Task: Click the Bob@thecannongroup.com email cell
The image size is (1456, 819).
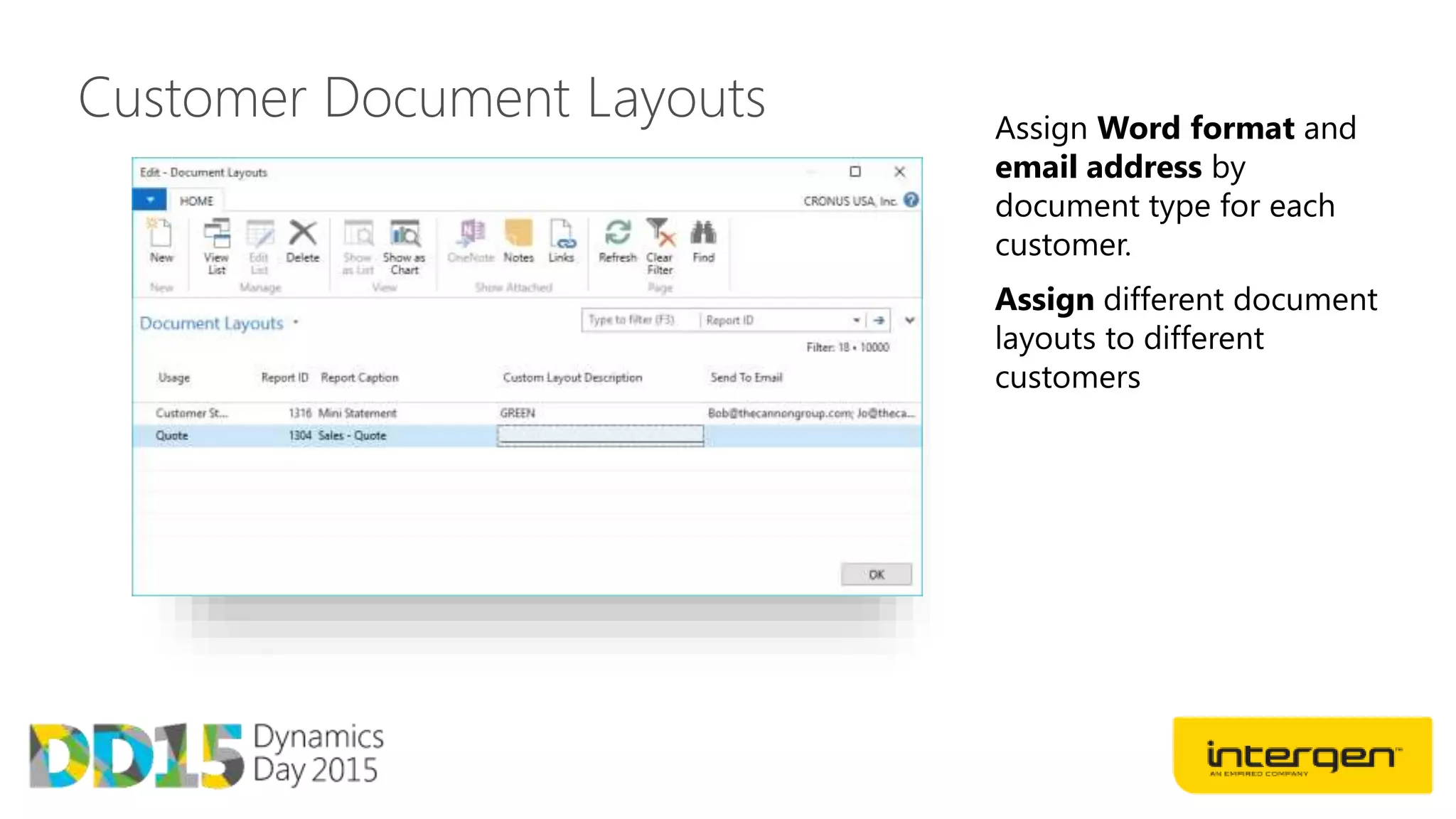Action: (811, 413)
